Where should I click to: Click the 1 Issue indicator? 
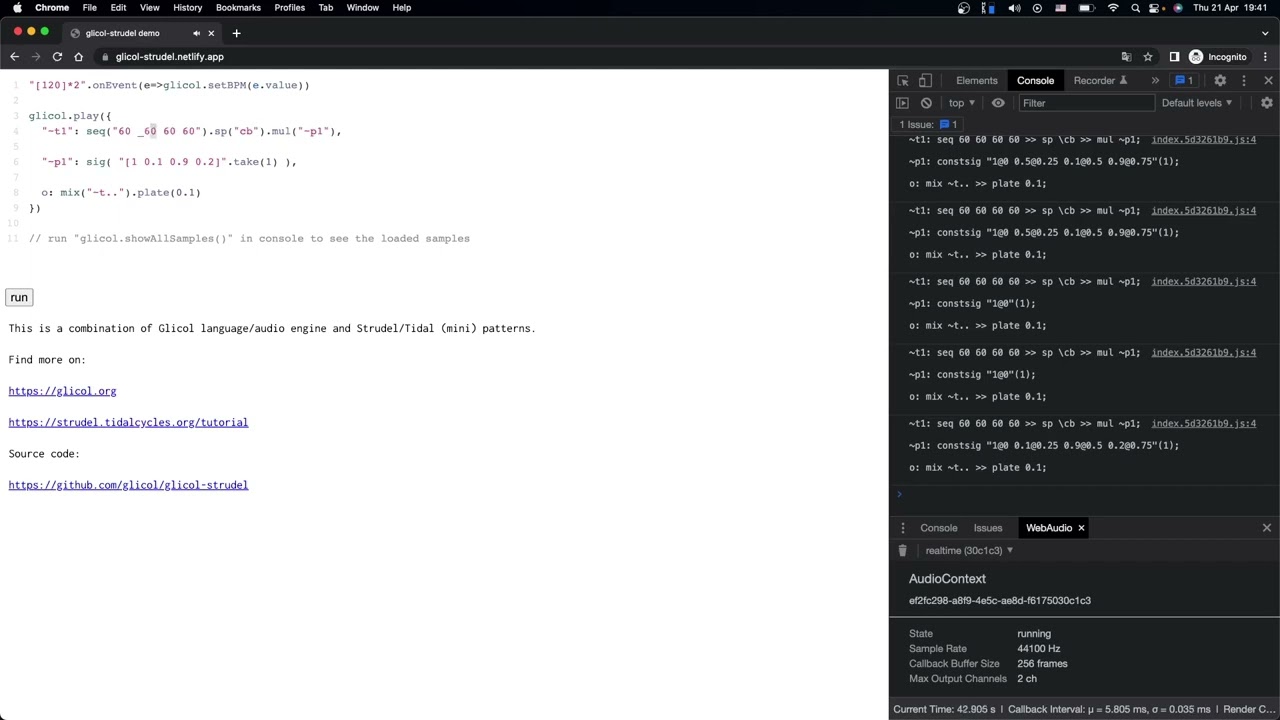(x=928, y=125)
